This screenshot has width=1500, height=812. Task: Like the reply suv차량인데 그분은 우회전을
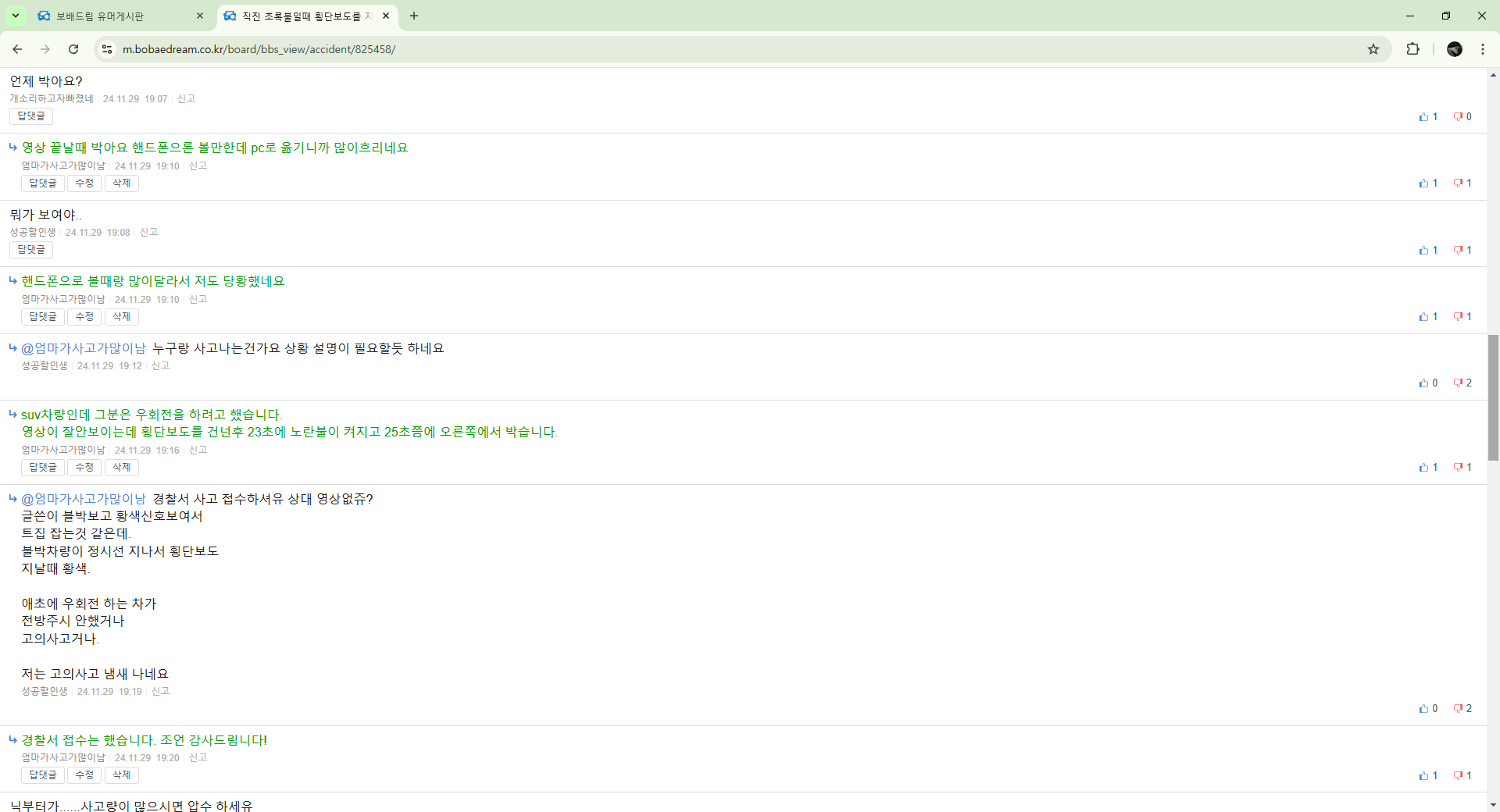pos(1428,467)
